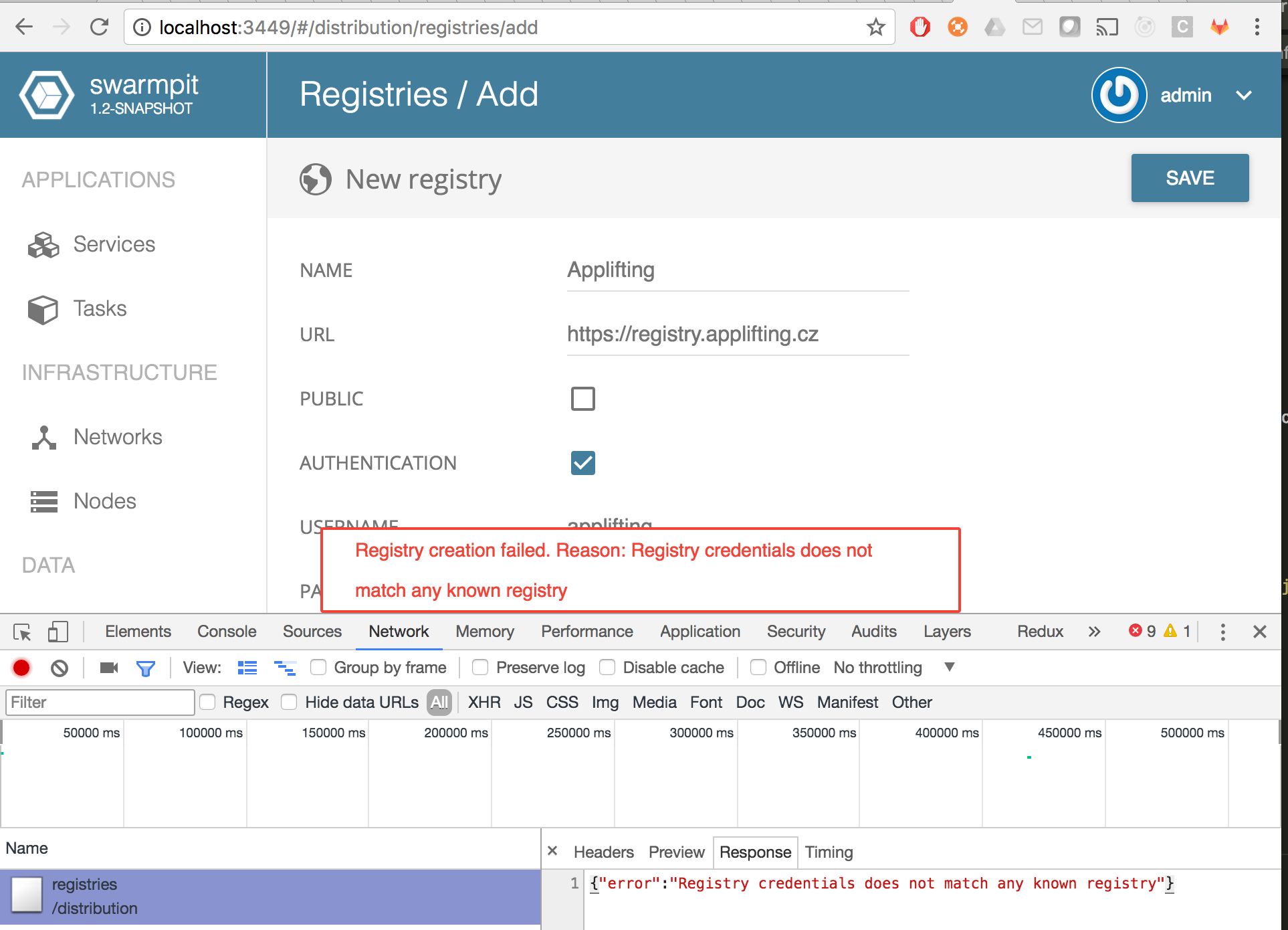Go to the Nodes page

104,500
